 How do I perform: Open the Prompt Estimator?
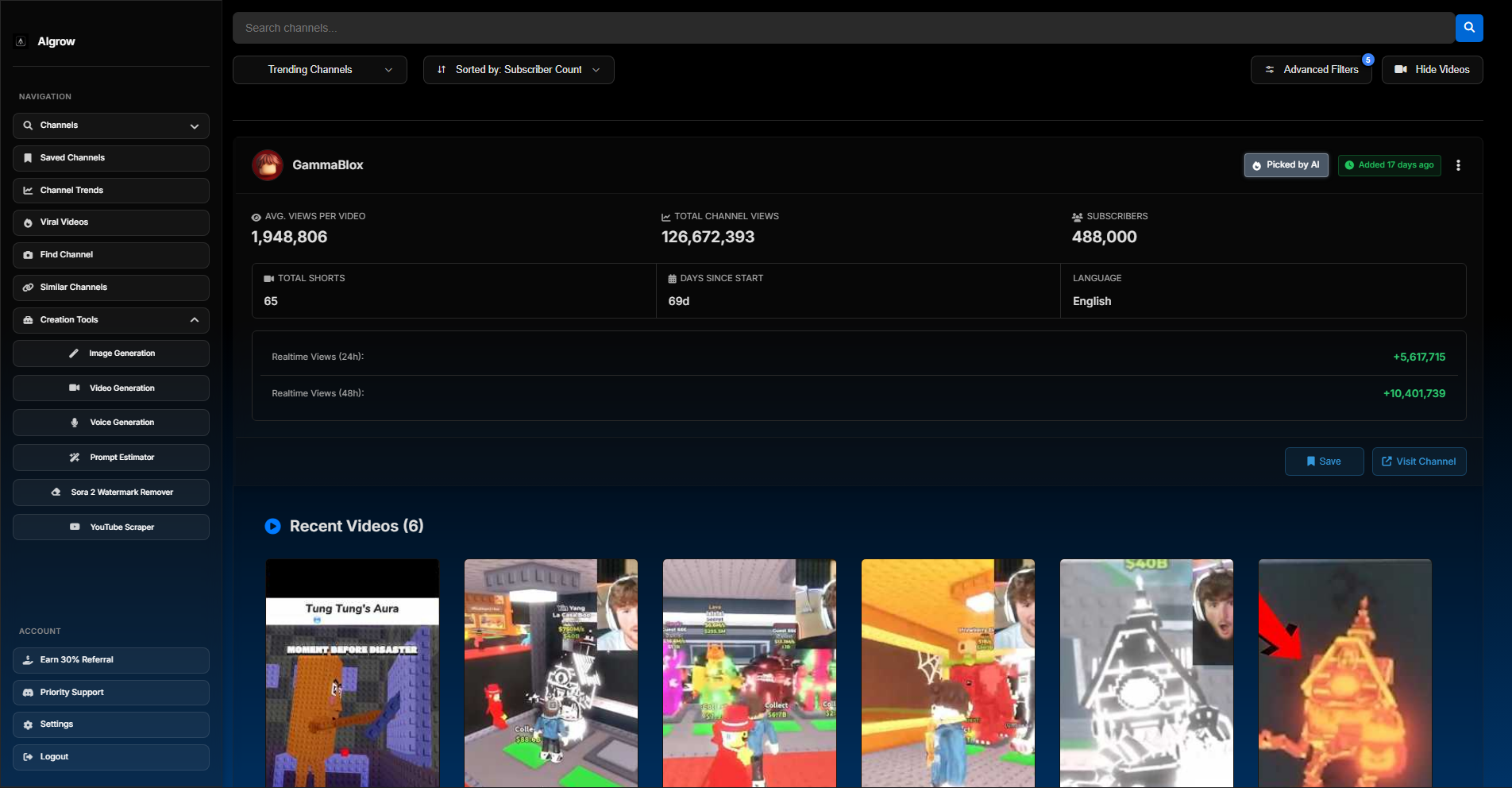110,457
